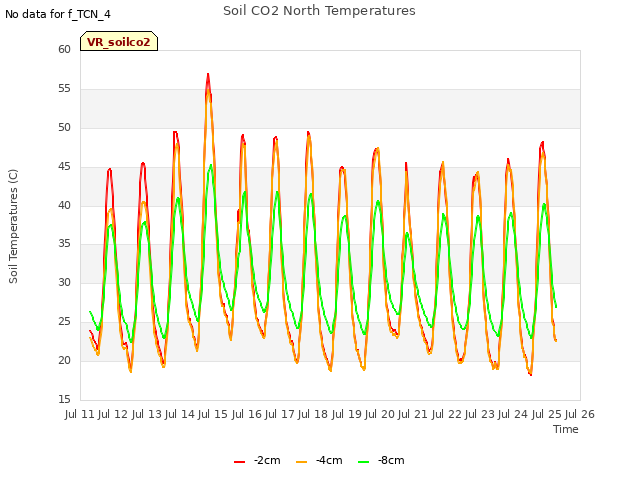Click the Jul 19 x-axis tick label
The height and width of the screenshot is (480, 640).
[347, 414]
